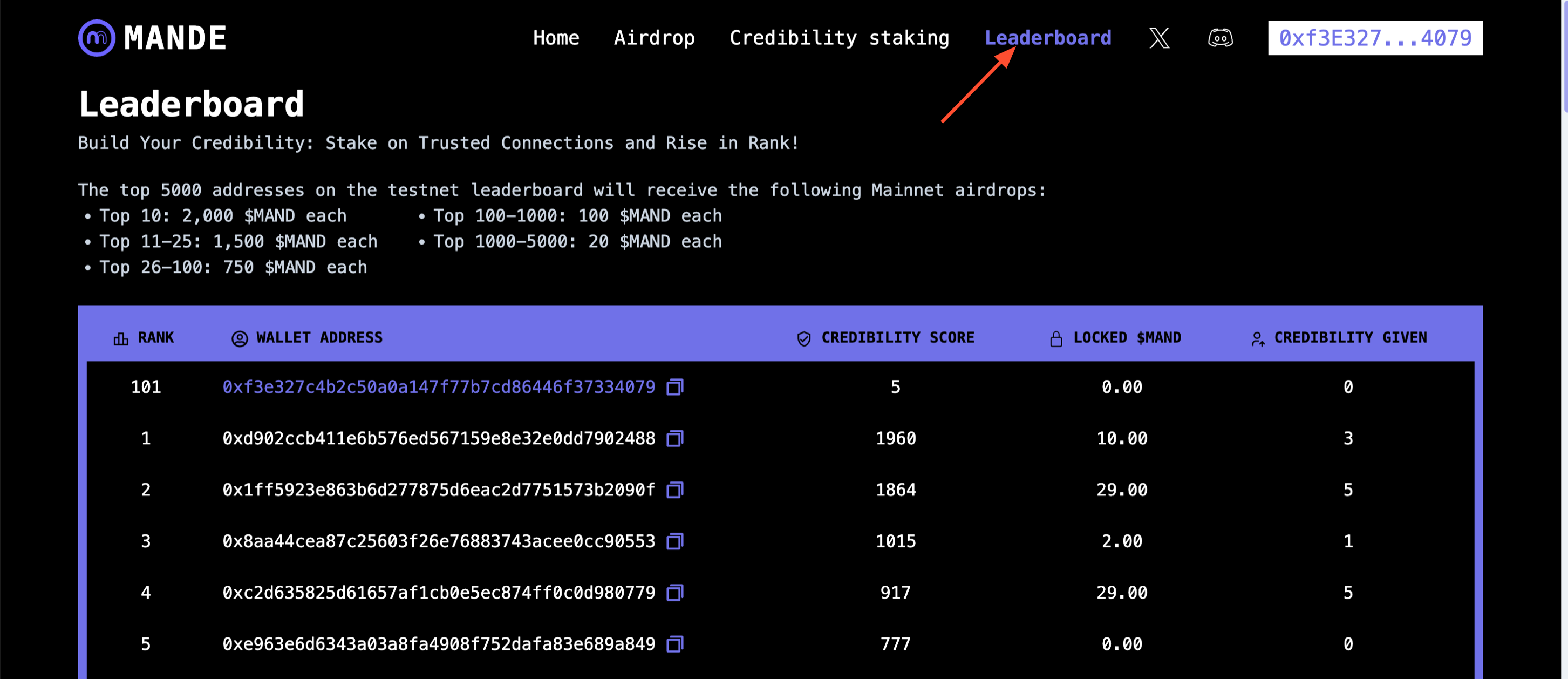
Task: Select address 0xc2d635825d61657af1cb0e5ec874ff0c0d980779
Action: click(x=438, y=593)
